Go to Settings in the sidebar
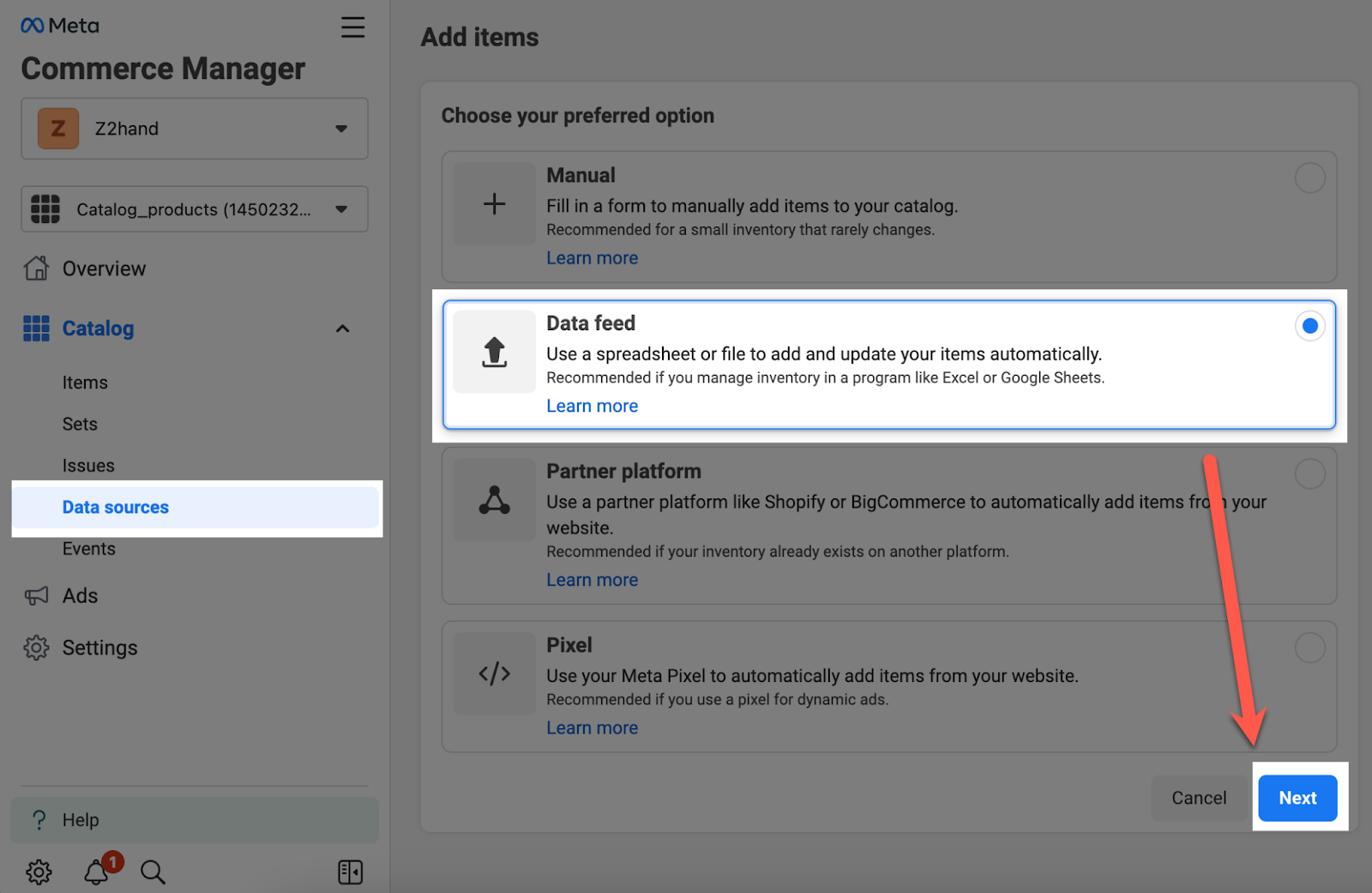 (99, 648)
